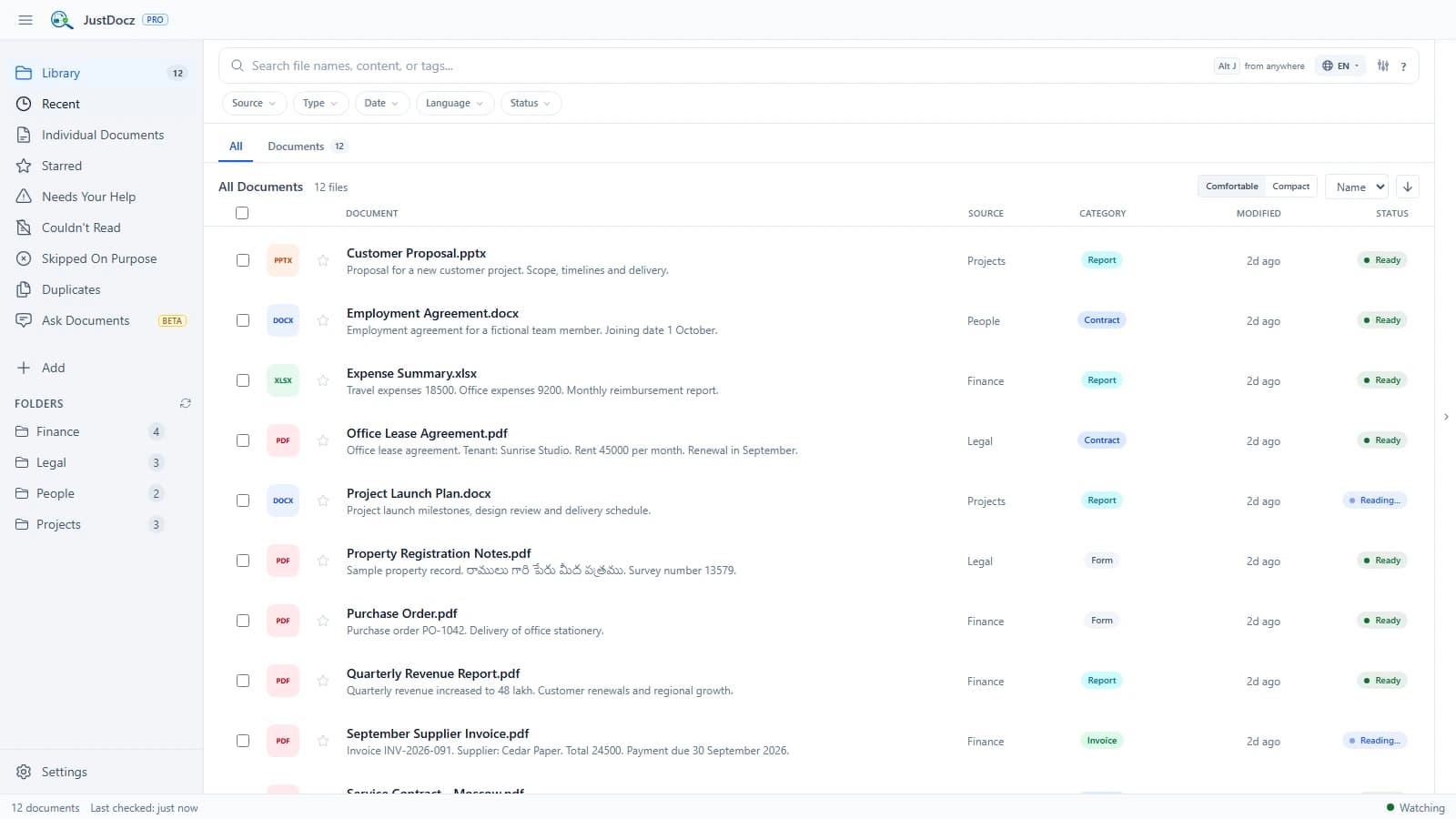
Task: Click the PPTX file type icon
Action: point(283,260)
